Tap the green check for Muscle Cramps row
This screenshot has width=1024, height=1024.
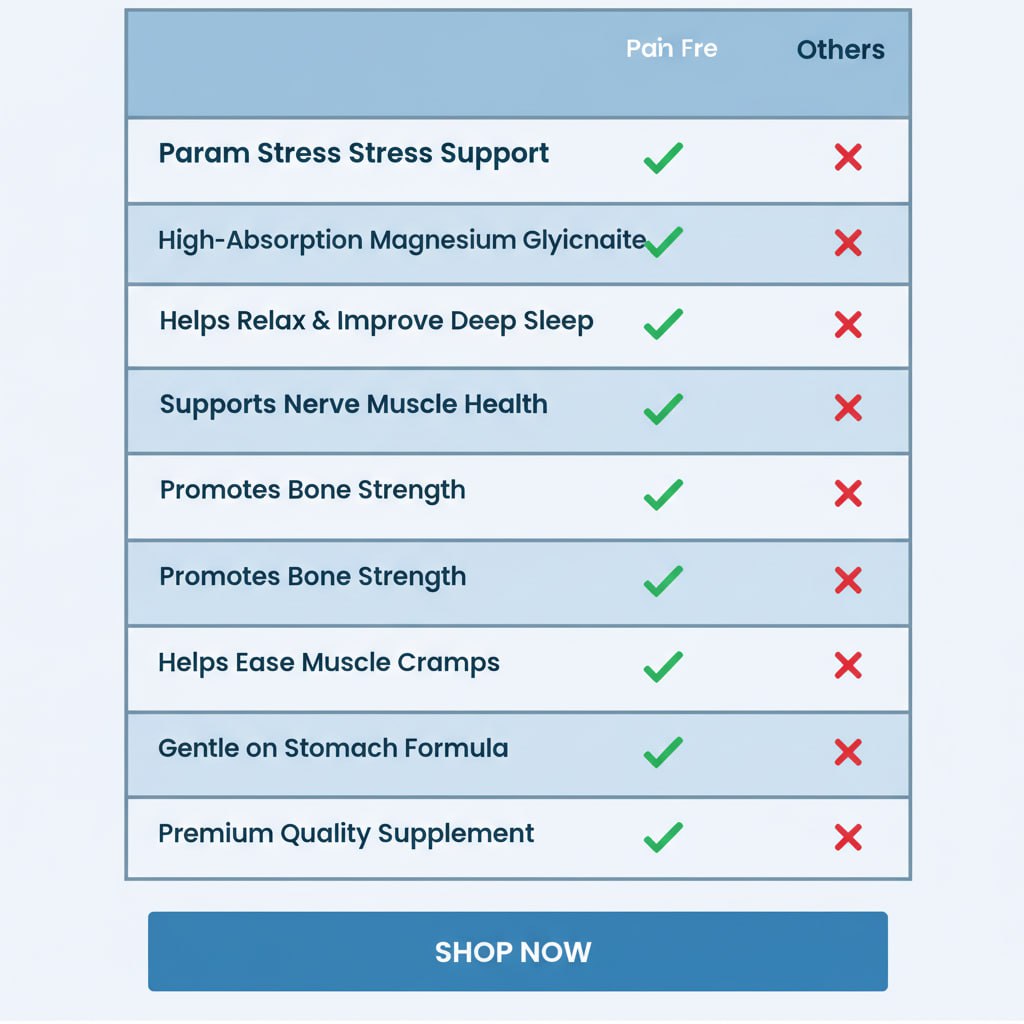click(x=663, y=666)
